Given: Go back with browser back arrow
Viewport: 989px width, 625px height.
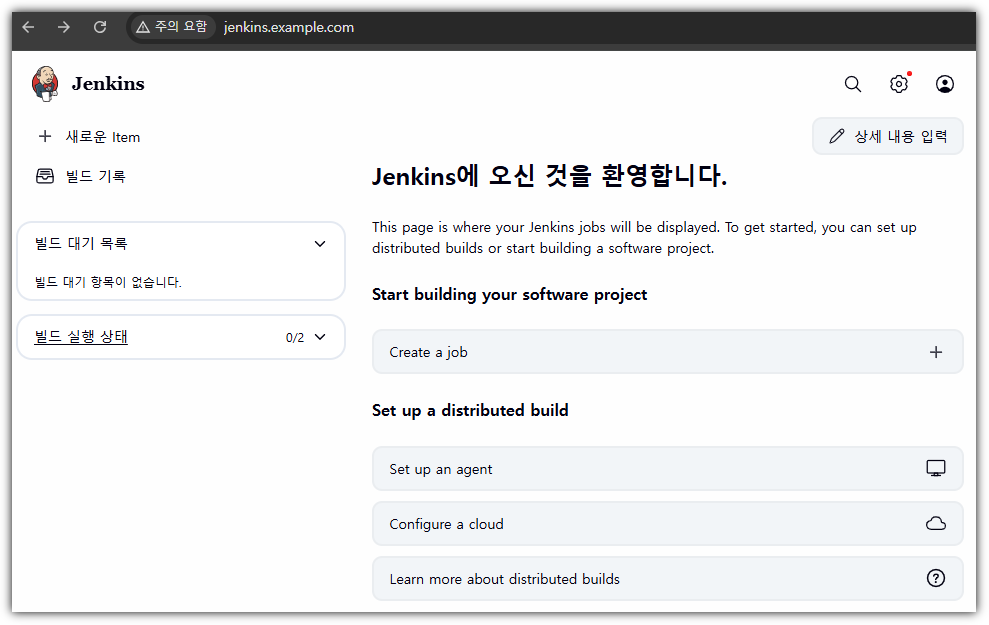Looking at the screenshot, I should pyautogui.click(x=28, y=27).
